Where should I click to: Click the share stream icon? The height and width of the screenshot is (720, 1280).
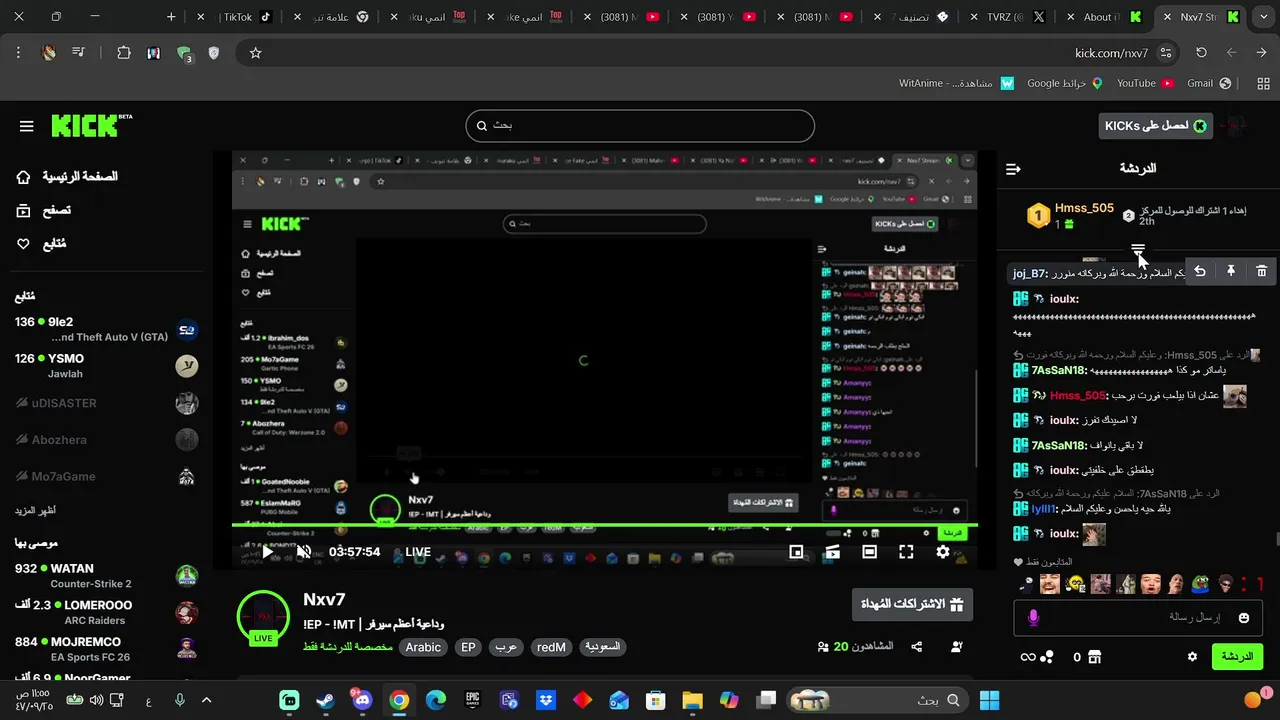916,647
